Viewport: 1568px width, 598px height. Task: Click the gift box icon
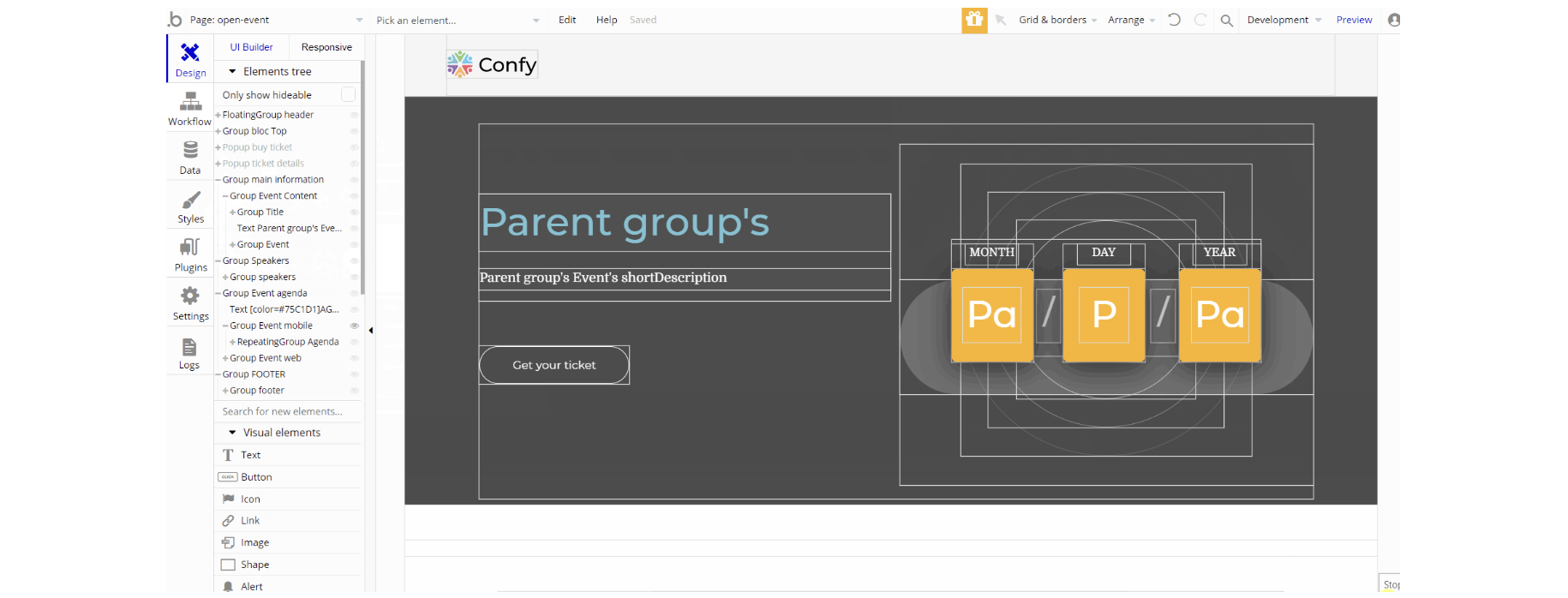click(974, 20)
